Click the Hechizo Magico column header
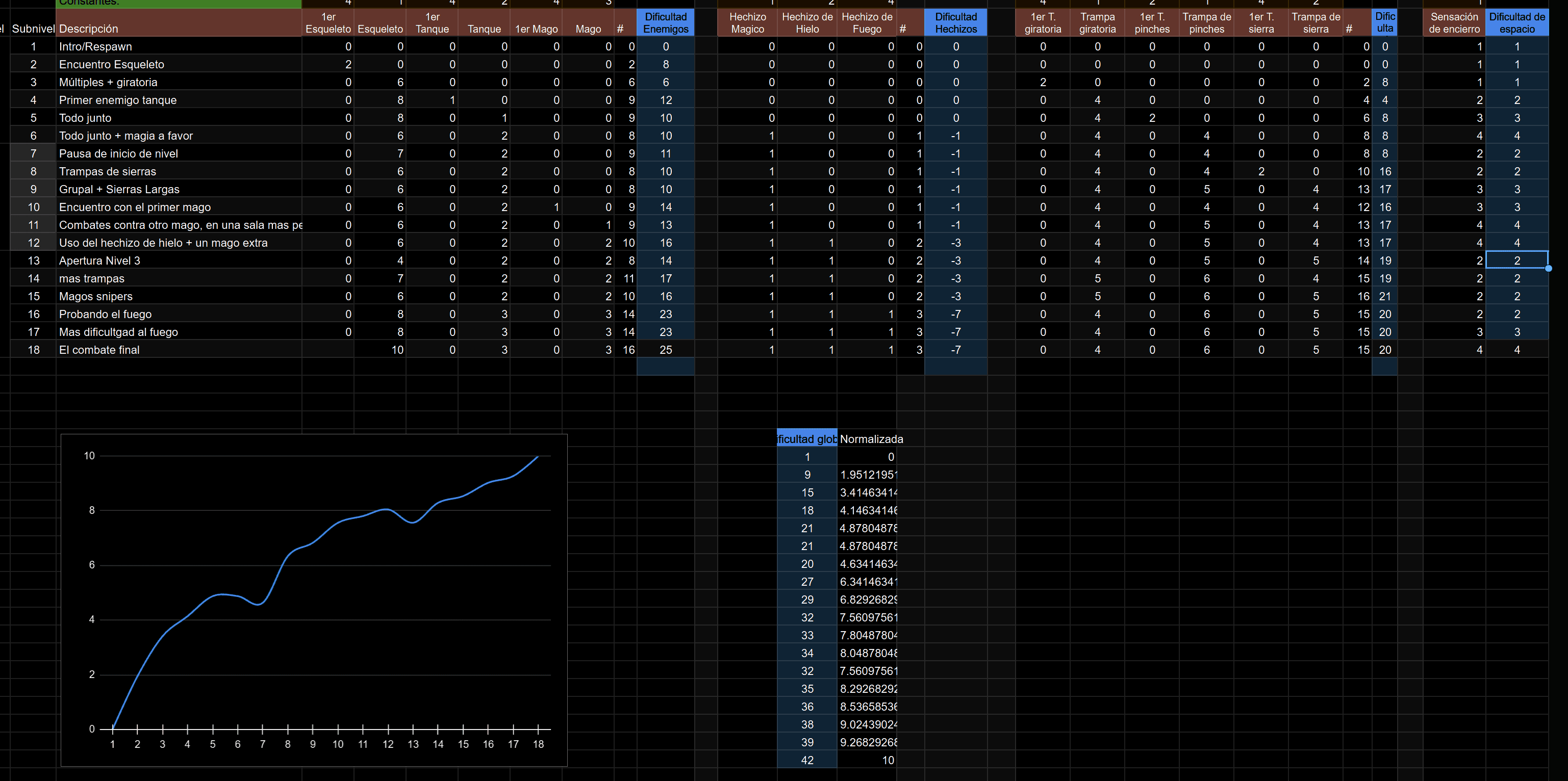The height and width of the screenshot is (781, 1568). pyautogui.click(x=747, y=22)
